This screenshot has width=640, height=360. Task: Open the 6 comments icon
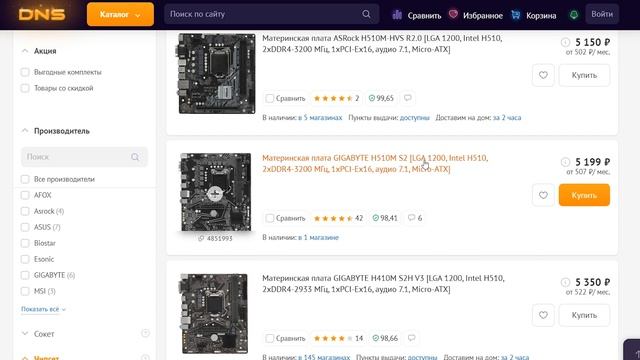(x=415, y=218)
